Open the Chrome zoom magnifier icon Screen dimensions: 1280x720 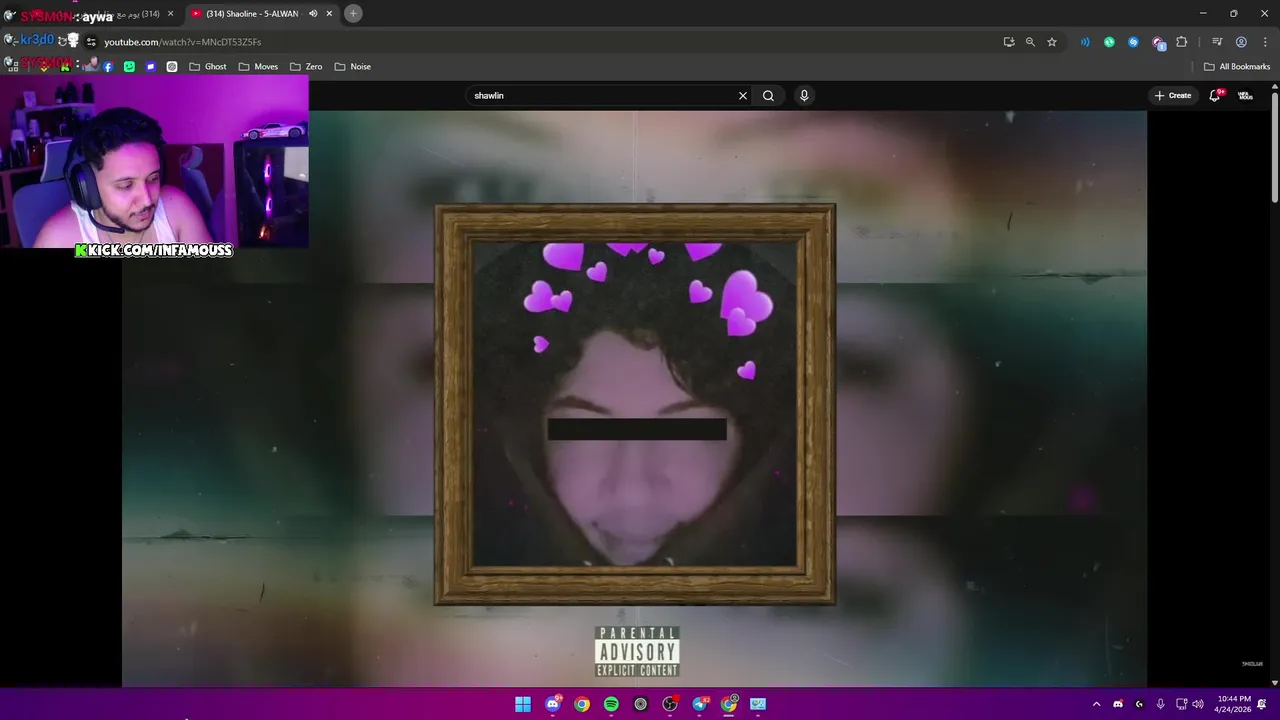click(1030, 42)
